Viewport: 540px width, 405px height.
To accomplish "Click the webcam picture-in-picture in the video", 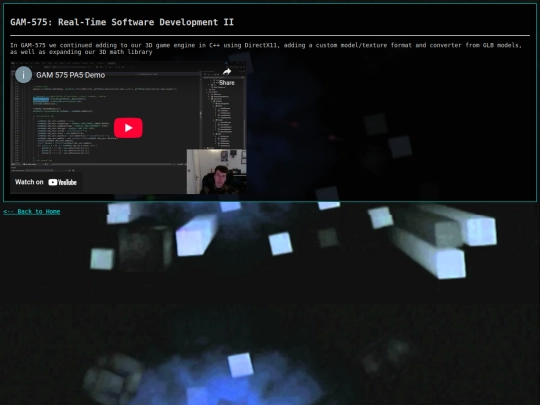I will pos(216,172).
